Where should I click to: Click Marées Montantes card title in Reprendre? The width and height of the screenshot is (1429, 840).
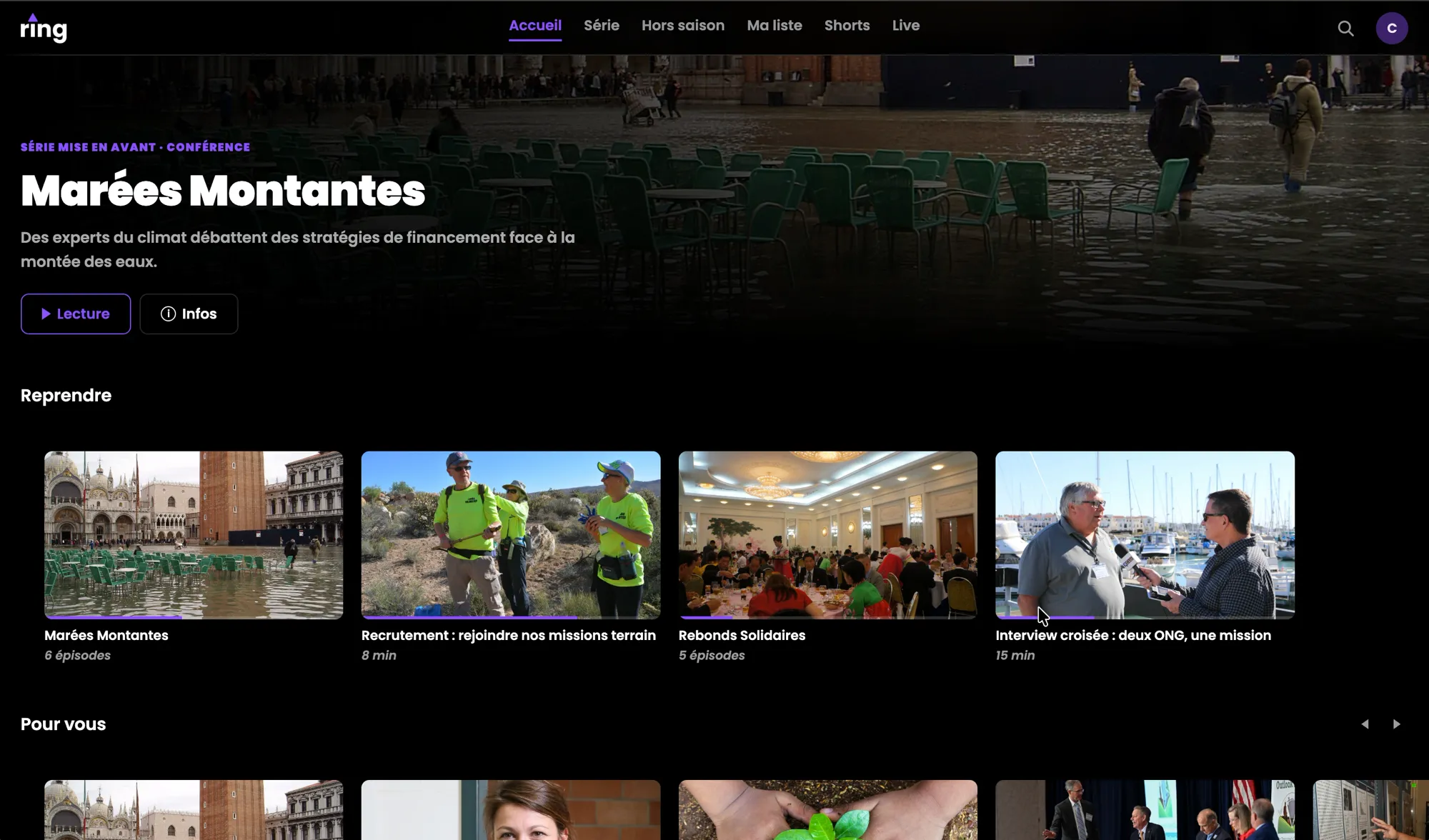(x=106, y=636)
